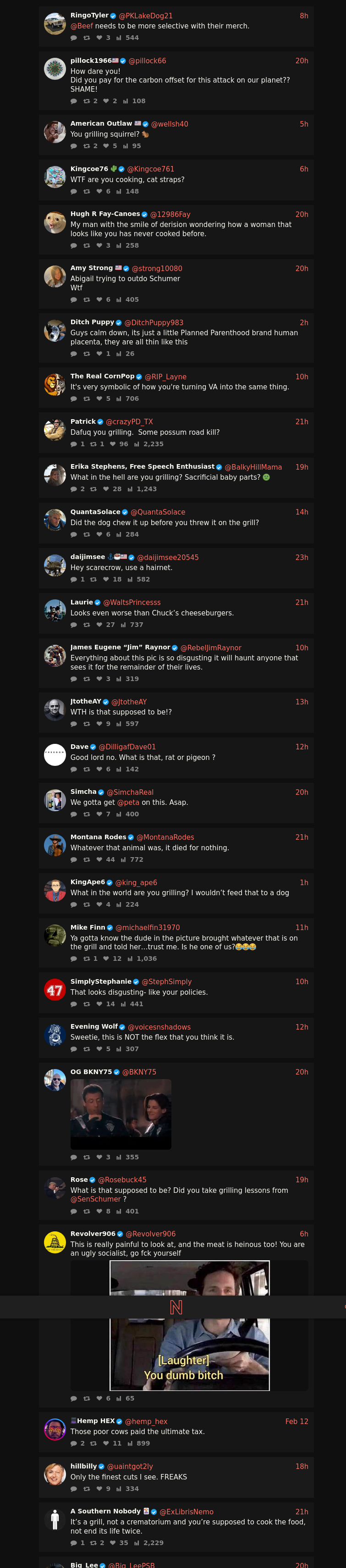Click the retweet icon on pillock1966's tweet
The image size is (346, 1568).
(86, 101)
